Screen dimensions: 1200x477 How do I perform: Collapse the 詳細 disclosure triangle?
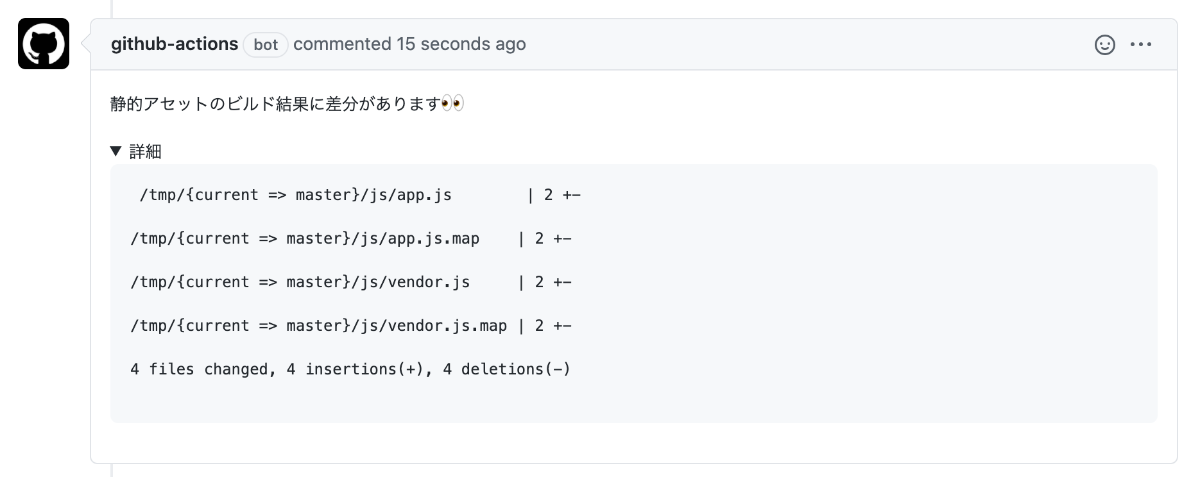[x=116, y=152]
